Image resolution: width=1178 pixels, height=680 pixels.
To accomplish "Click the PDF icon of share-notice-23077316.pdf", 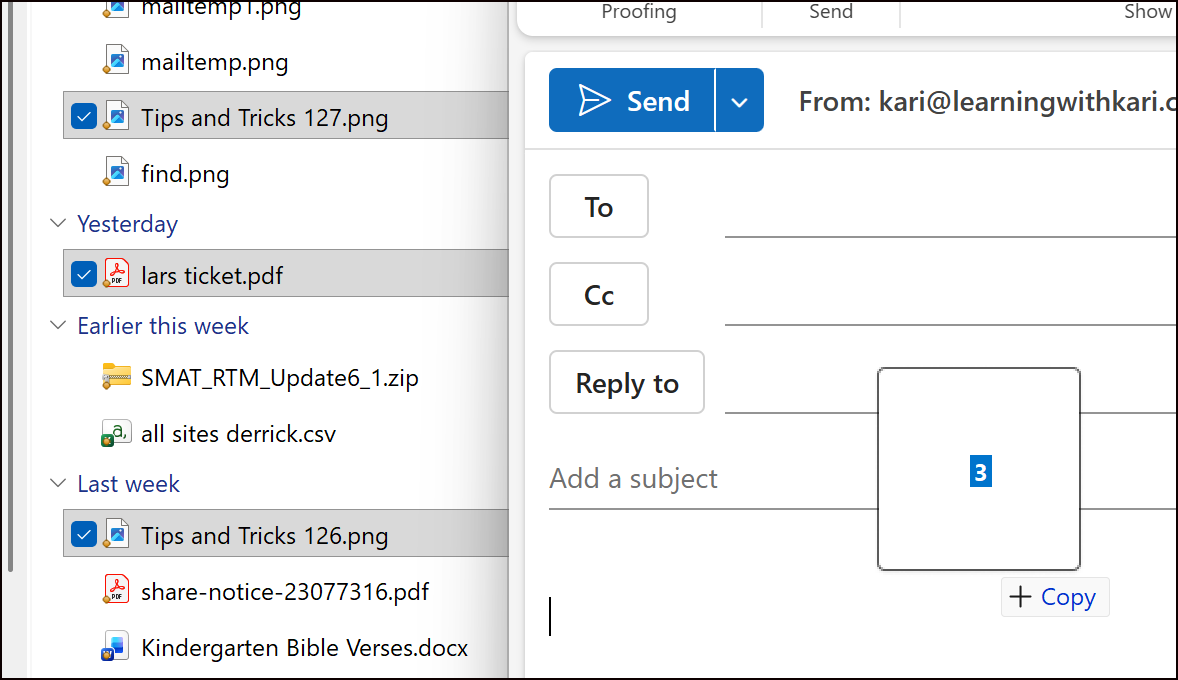I will (117, 590).
